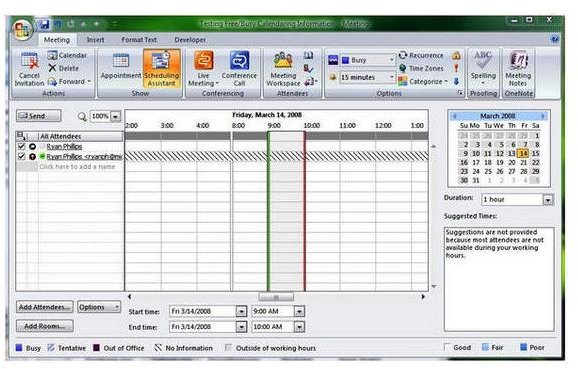Click Add Rooms button
The image size is (578, 369).
click(x=45, y=326)
